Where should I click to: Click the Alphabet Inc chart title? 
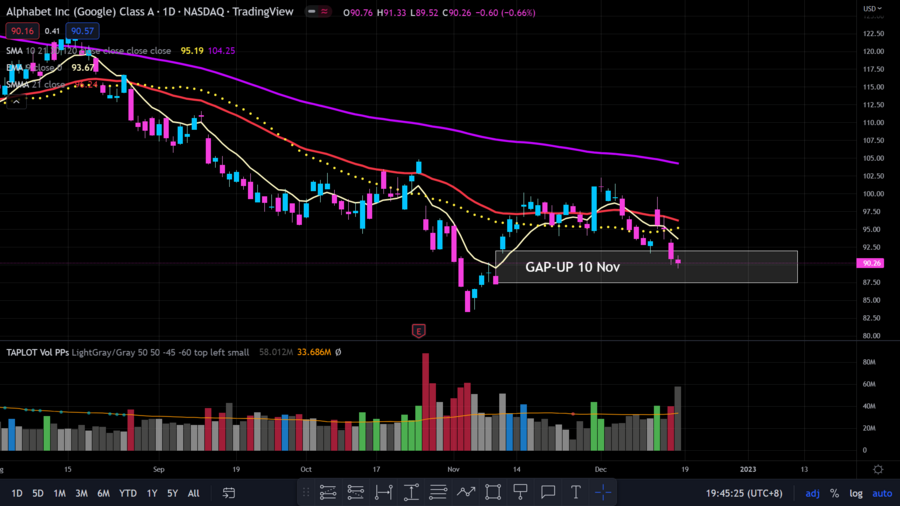tap(150, 11)
